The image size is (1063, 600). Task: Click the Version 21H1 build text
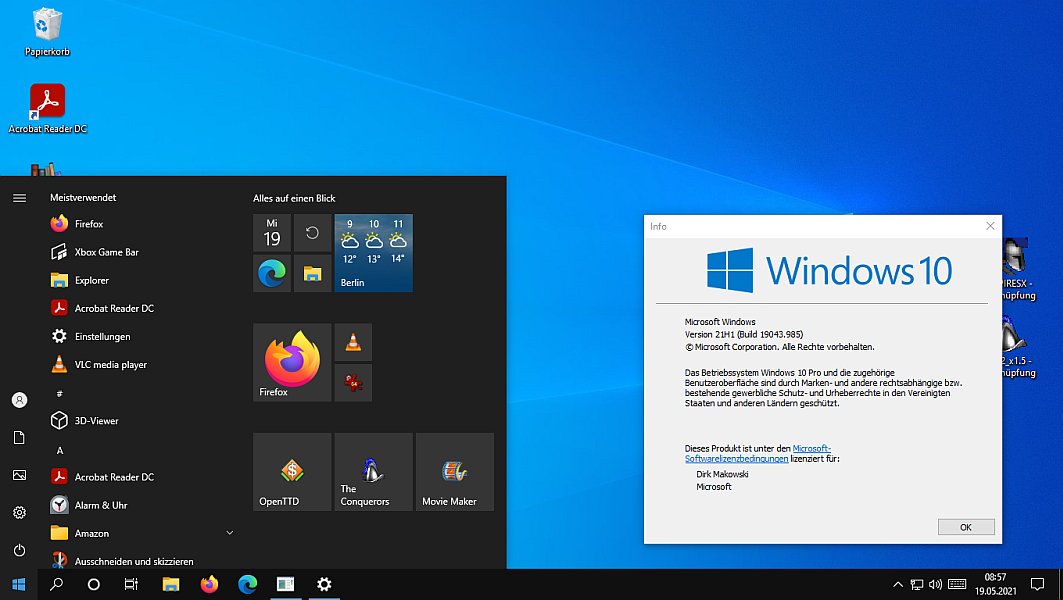click(744, 334)
